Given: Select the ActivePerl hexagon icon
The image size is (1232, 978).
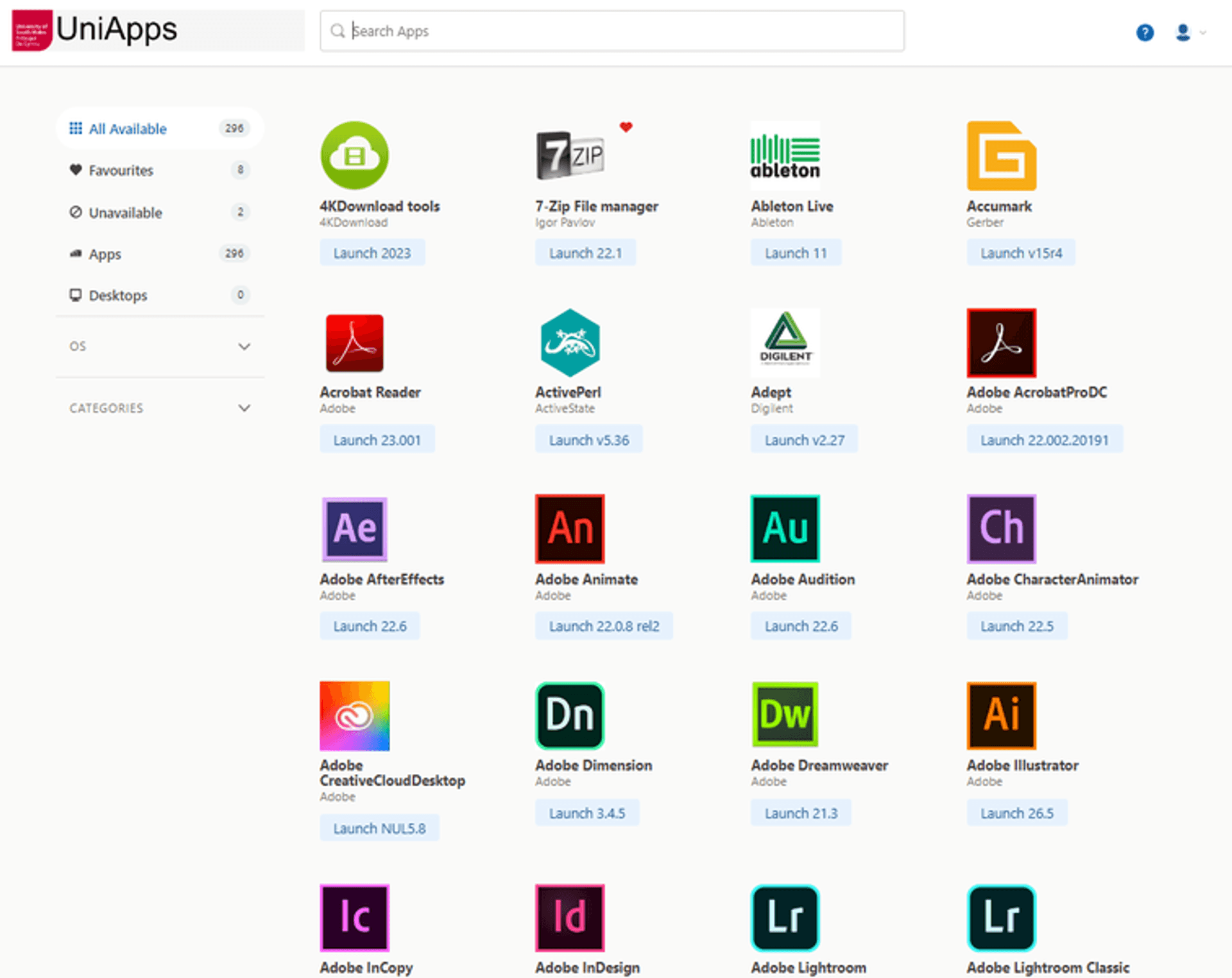Looking at the screenshot, I should 570,343.
